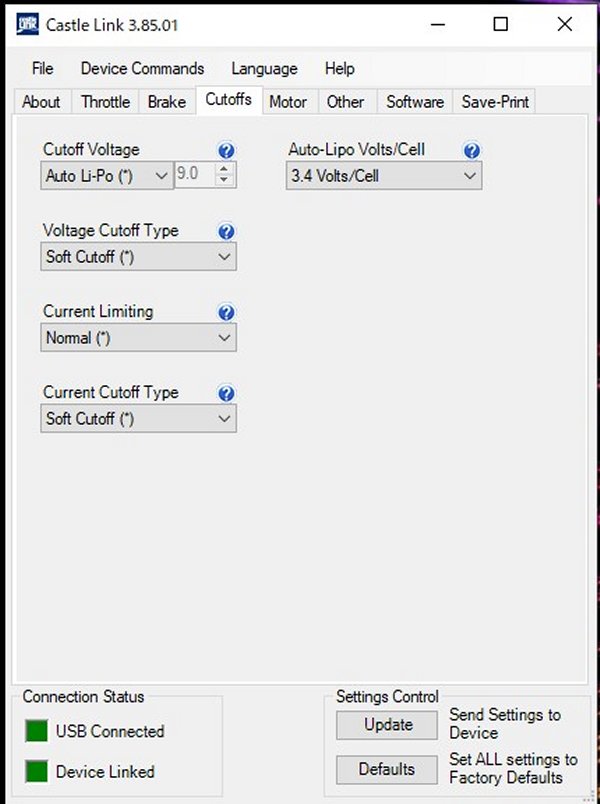
Task: Switch to the Throttle tab
Action: [x=105, y=102]
